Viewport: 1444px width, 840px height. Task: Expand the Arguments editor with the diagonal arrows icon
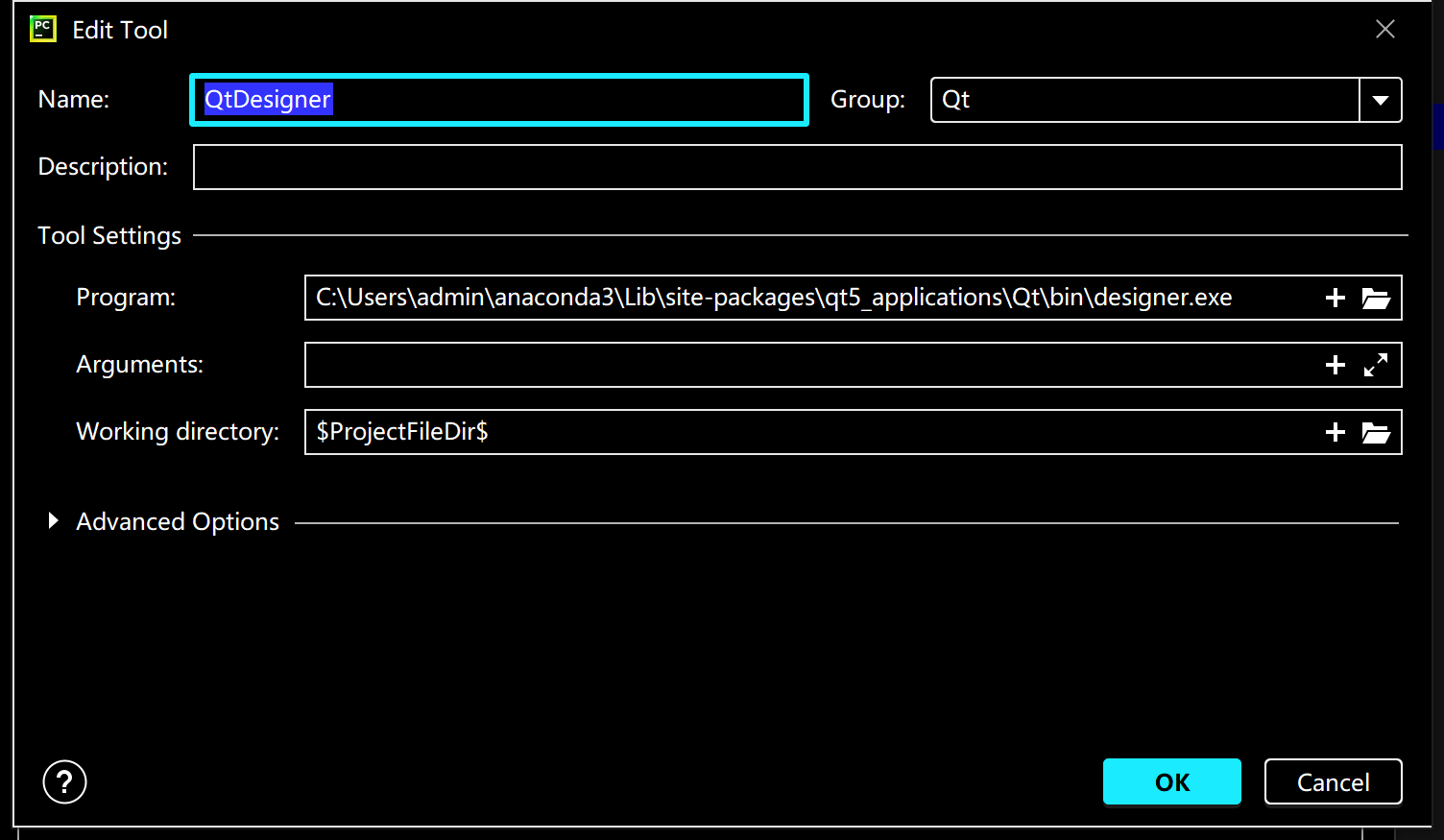(1376, 364)
